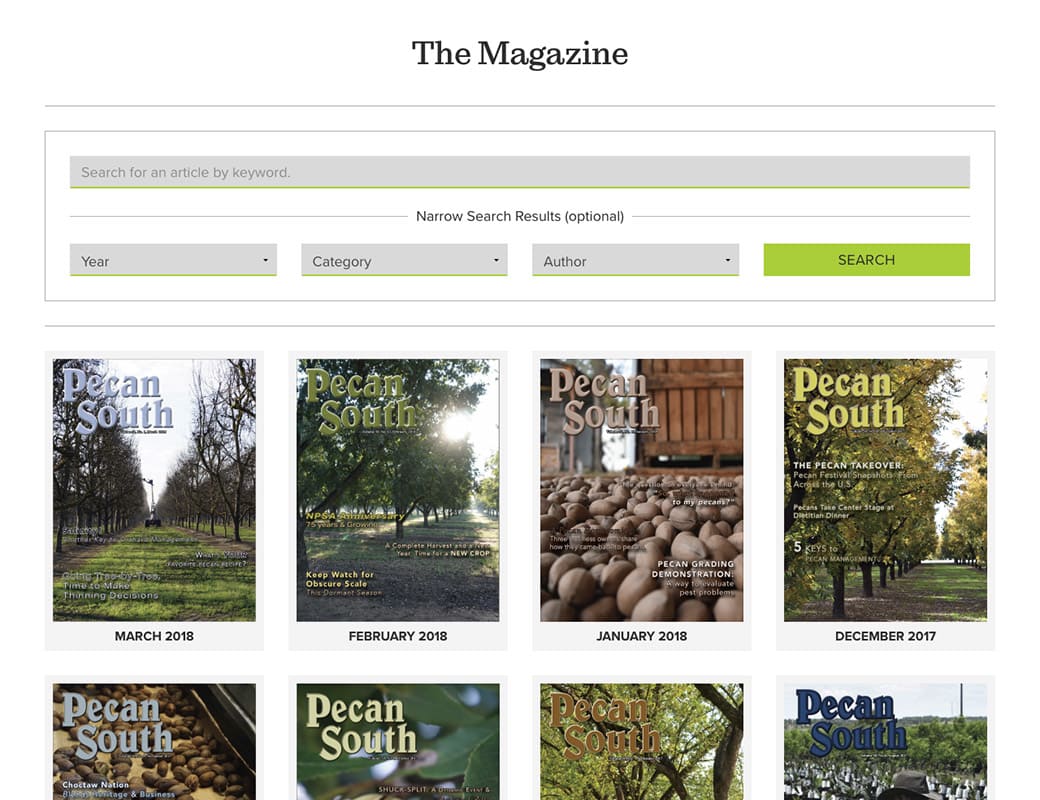Open the Category dropdown

point(404,260)
